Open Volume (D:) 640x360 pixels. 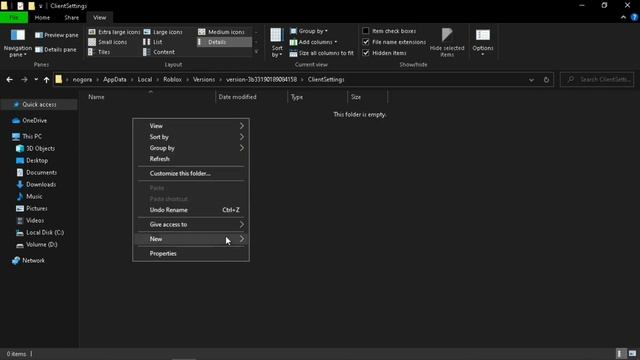37,245
